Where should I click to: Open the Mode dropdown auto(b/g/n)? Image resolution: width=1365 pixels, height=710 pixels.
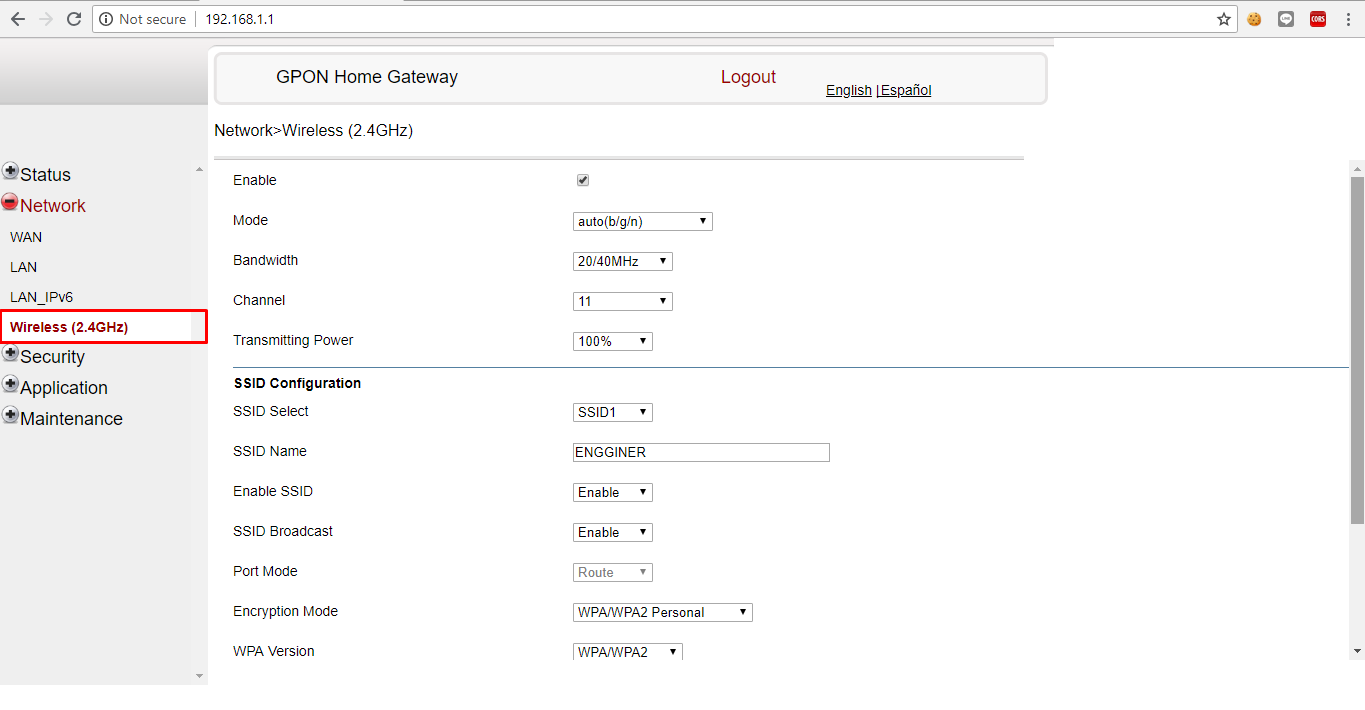(x=642, y=221)
